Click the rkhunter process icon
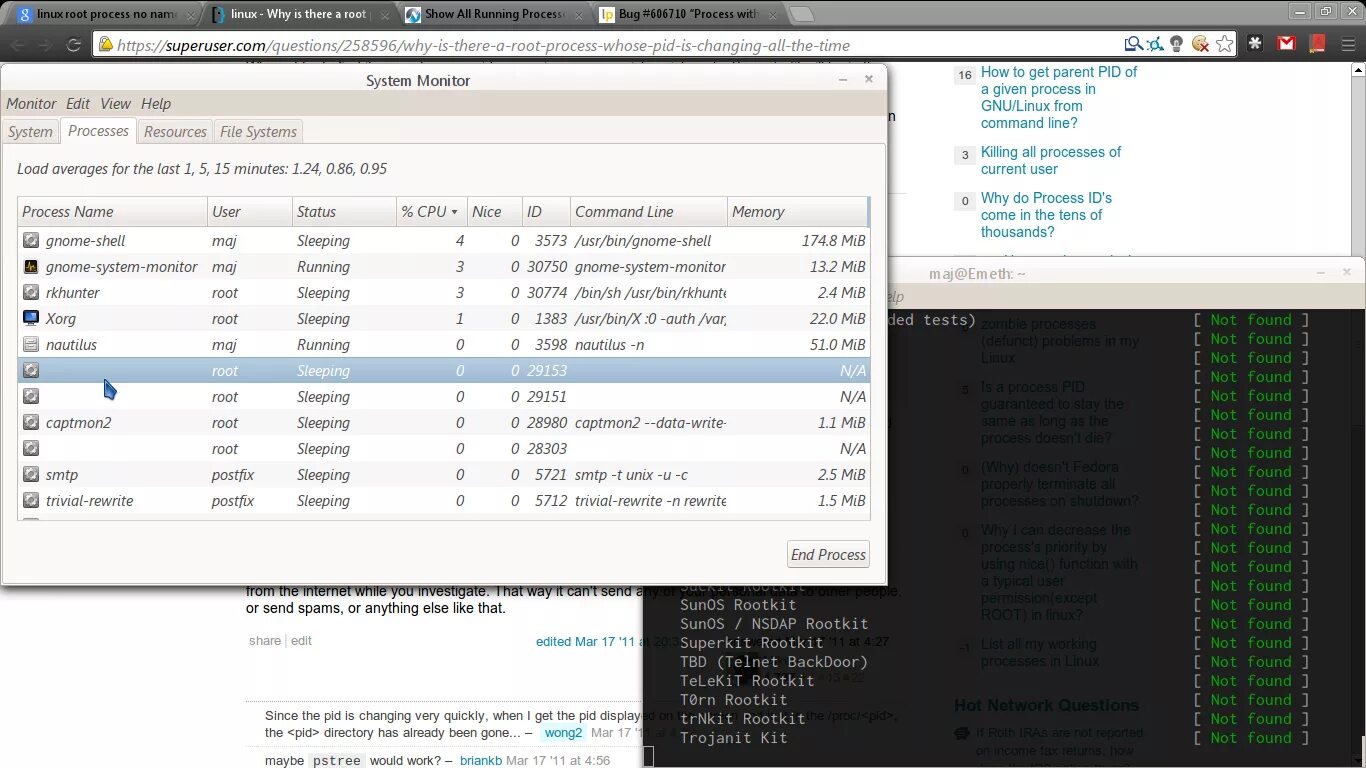This screenshot has width=1366, height=768. coord(31,292)
